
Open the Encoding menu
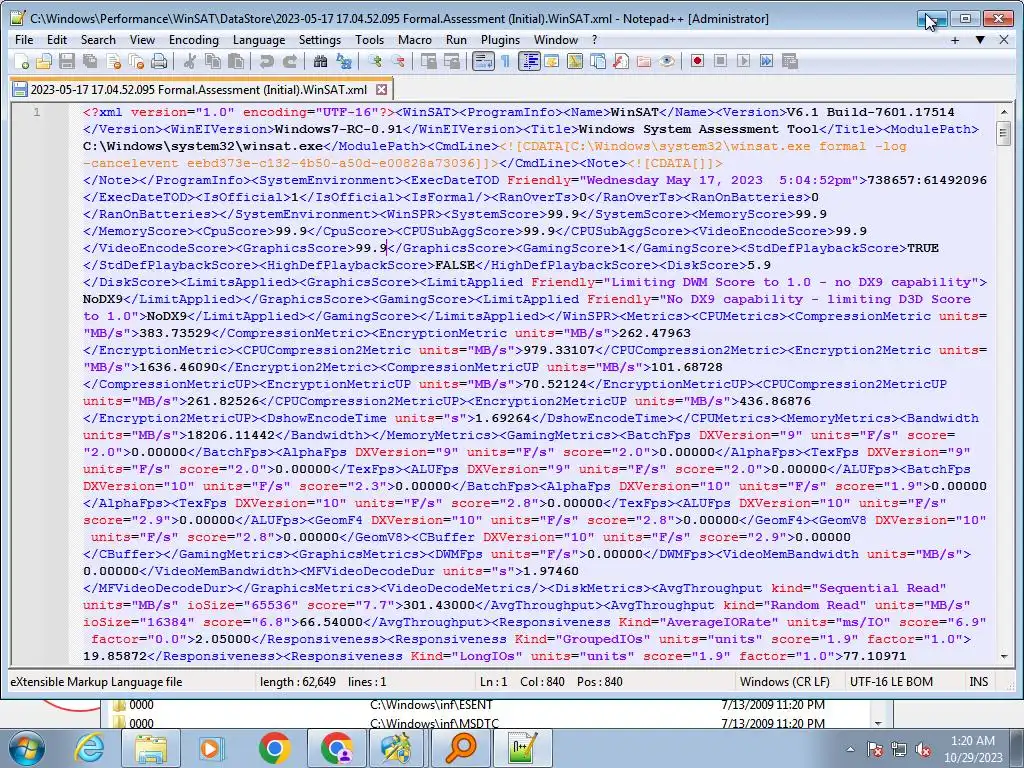[x=194, y=40]
